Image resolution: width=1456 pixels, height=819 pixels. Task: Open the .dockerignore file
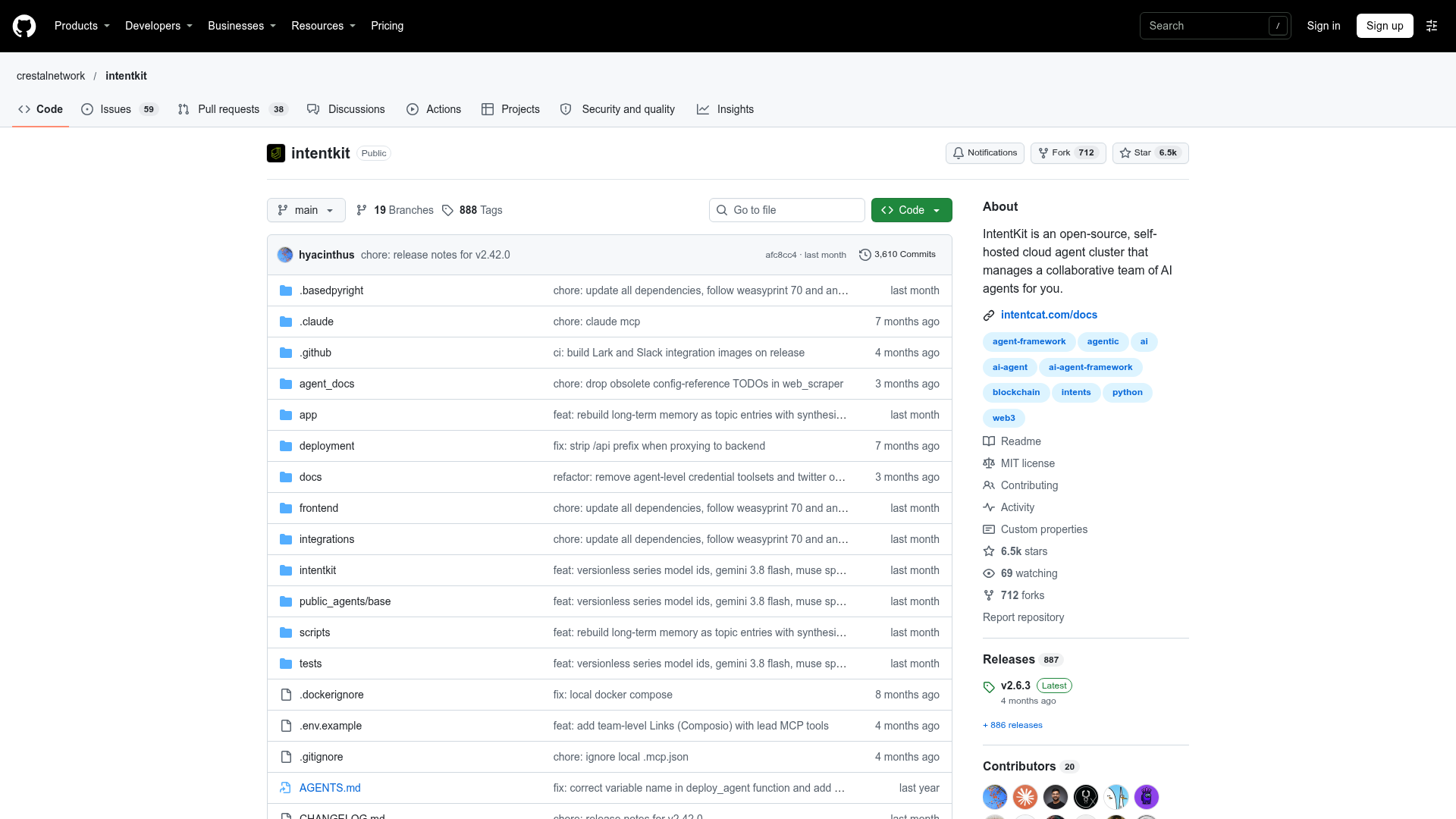[331, 695]
